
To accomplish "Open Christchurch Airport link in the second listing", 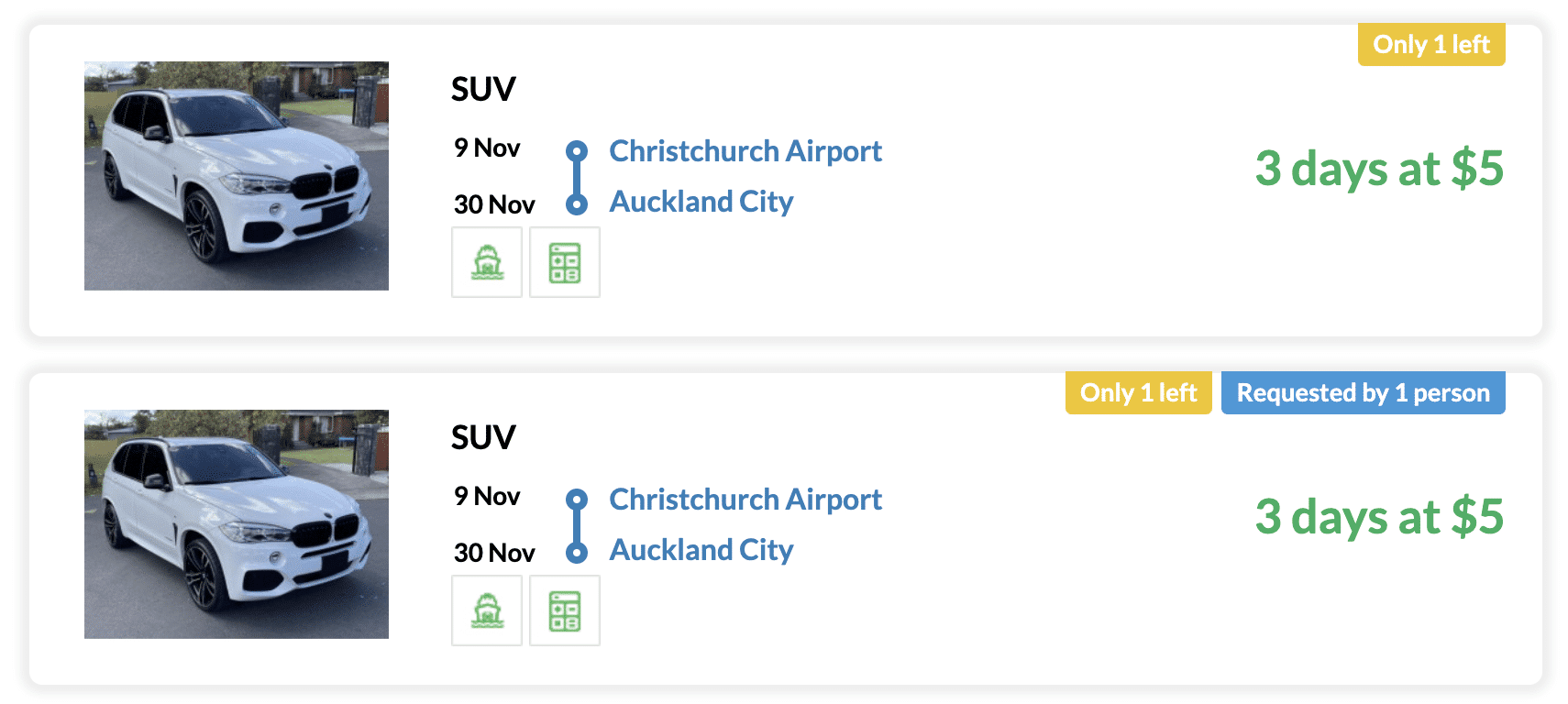I will (x=745, y=499).
